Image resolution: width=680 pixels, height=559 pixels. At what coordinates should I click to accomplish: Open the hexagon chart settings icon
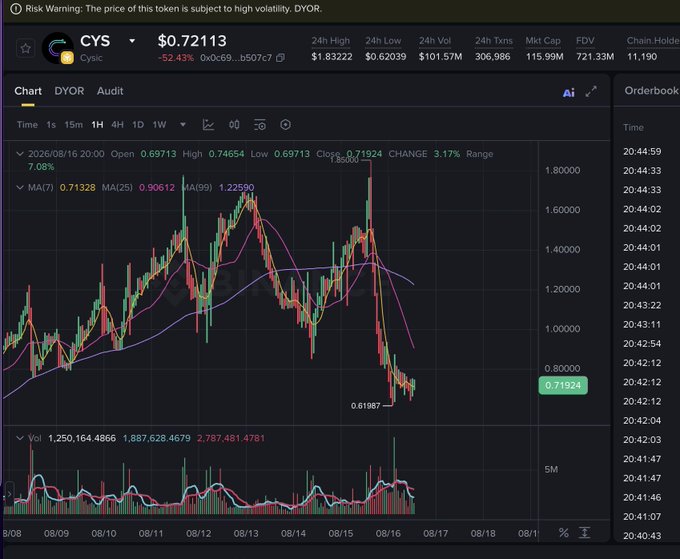[285, 125]
